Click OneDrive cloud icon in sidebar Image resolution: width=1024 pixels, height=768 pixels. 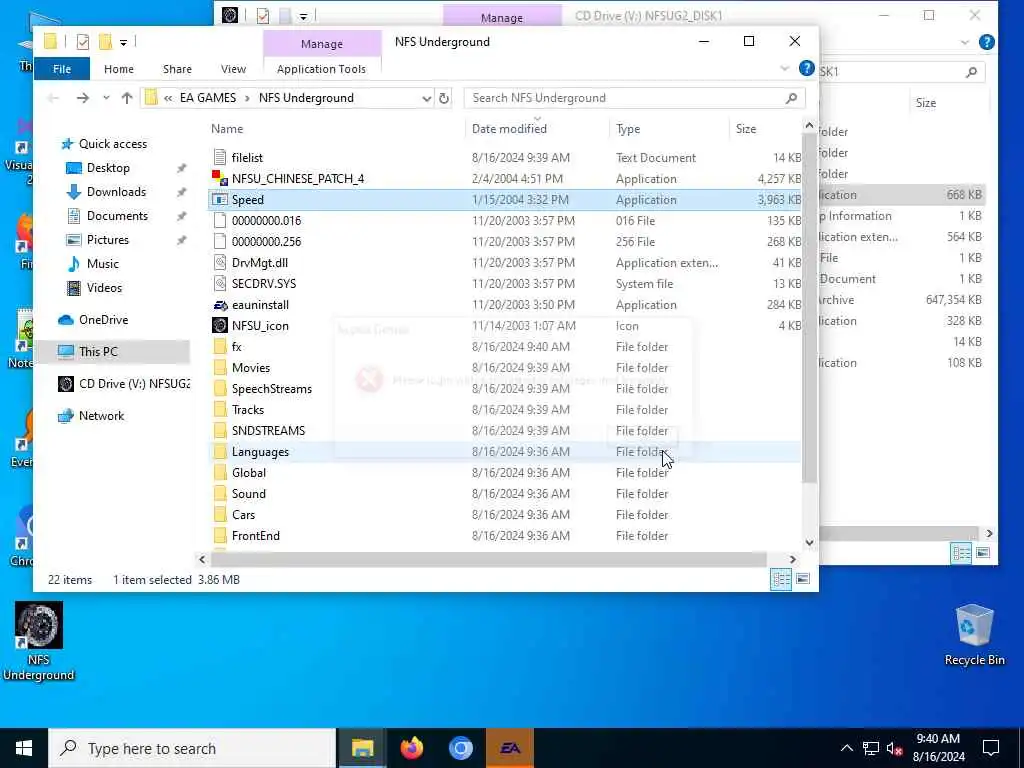click(x=66, y=319)
